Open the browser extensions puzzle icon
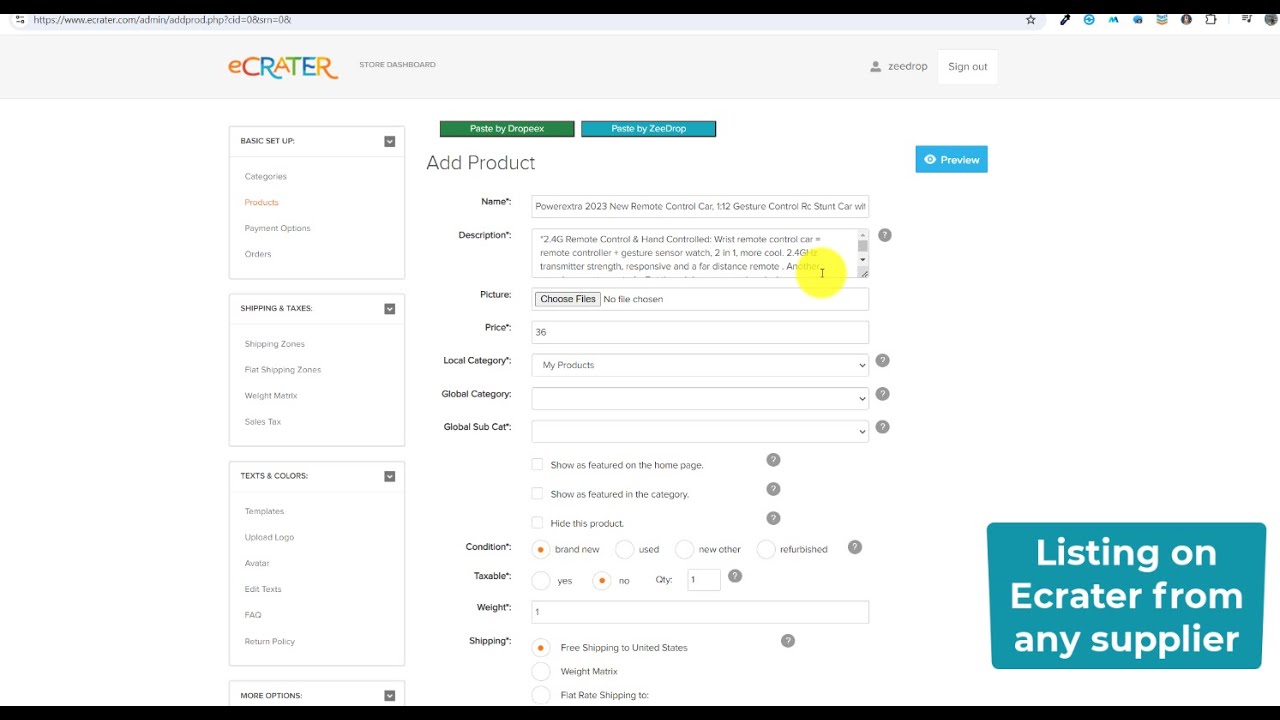 coord(1211,19)
